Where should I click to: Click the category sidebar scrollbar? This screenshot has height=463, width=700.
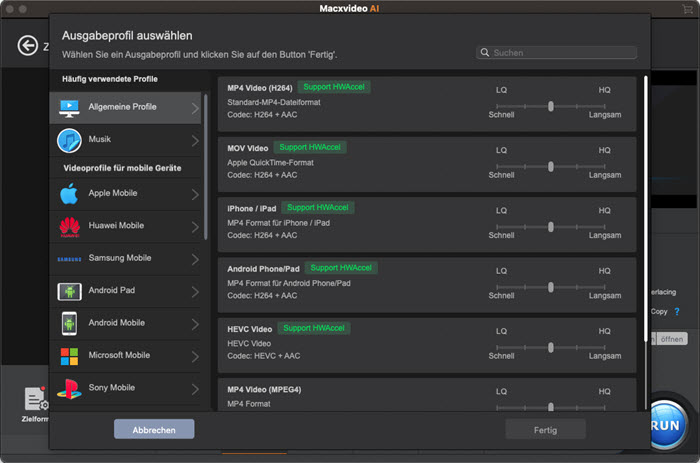pyautogui.click(x=205, y=167)
